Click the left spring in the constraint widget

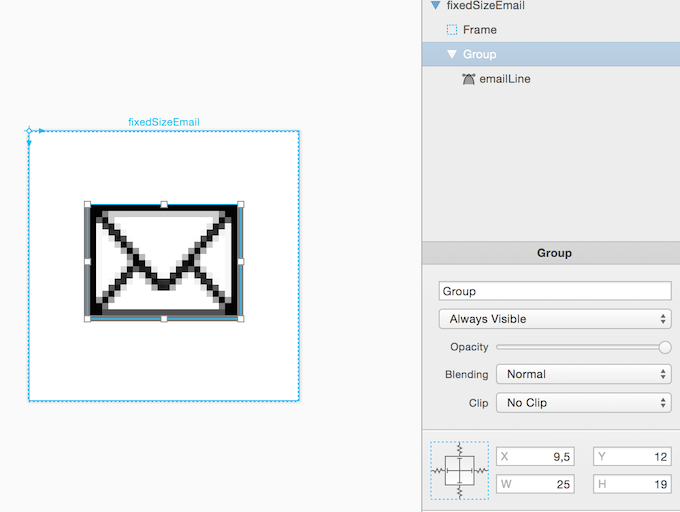click(x=438, y=470)
